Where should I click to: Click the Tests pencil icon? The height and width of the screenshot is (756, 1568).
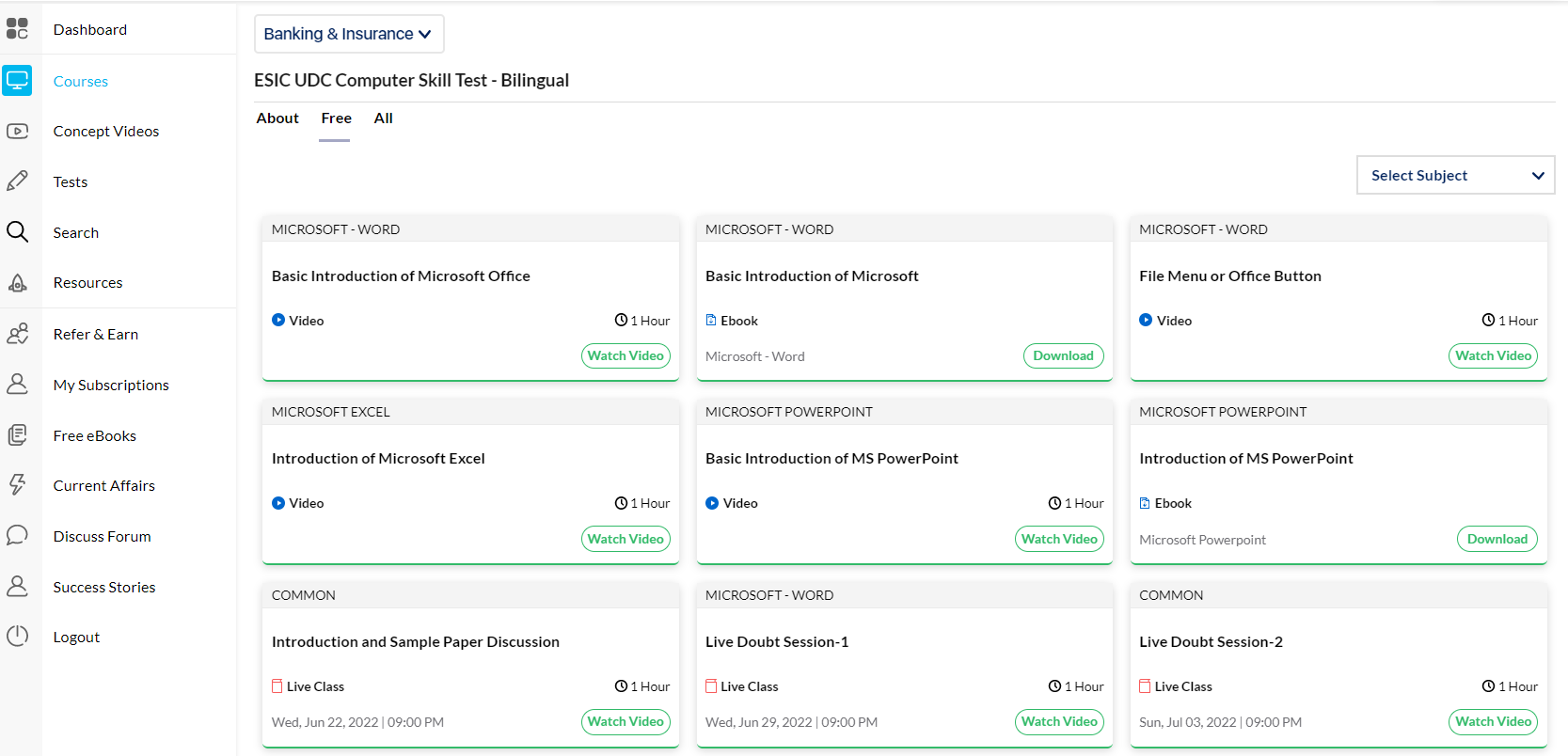17,181
